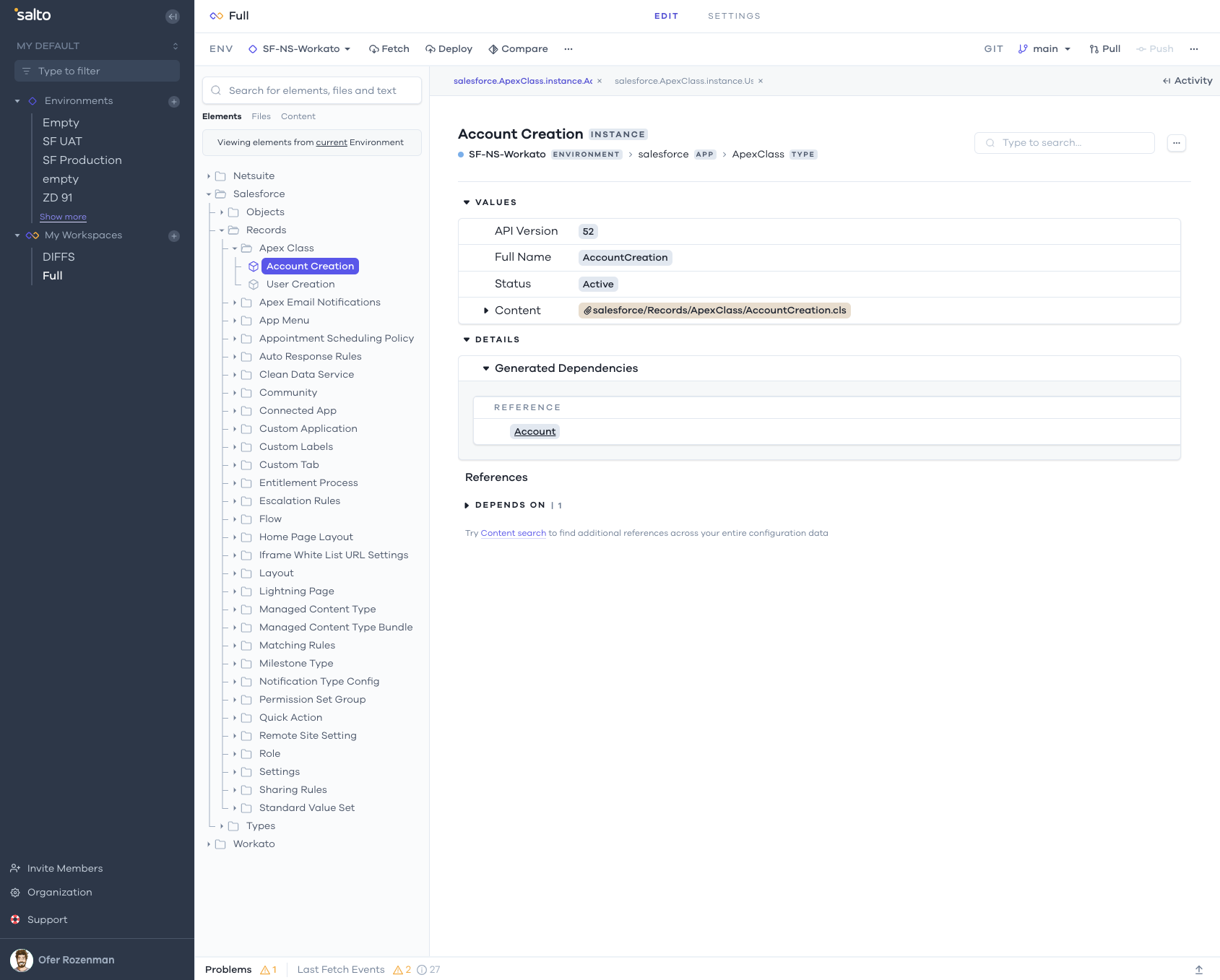Viewport: 1220px width, 980px height.
Task: Close the Account Creation instance tab
Action: [600, 81]
